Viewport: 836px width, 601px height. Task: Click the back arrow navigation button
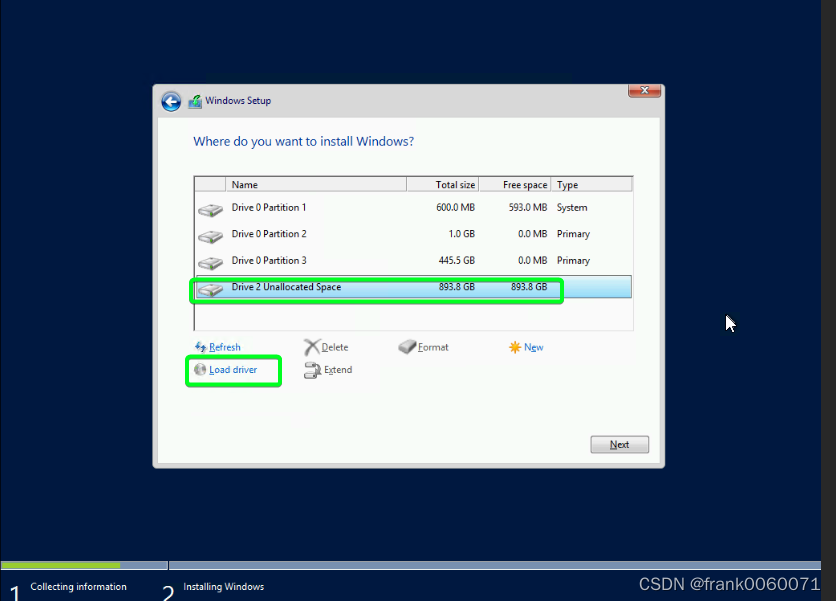point(171,101)
